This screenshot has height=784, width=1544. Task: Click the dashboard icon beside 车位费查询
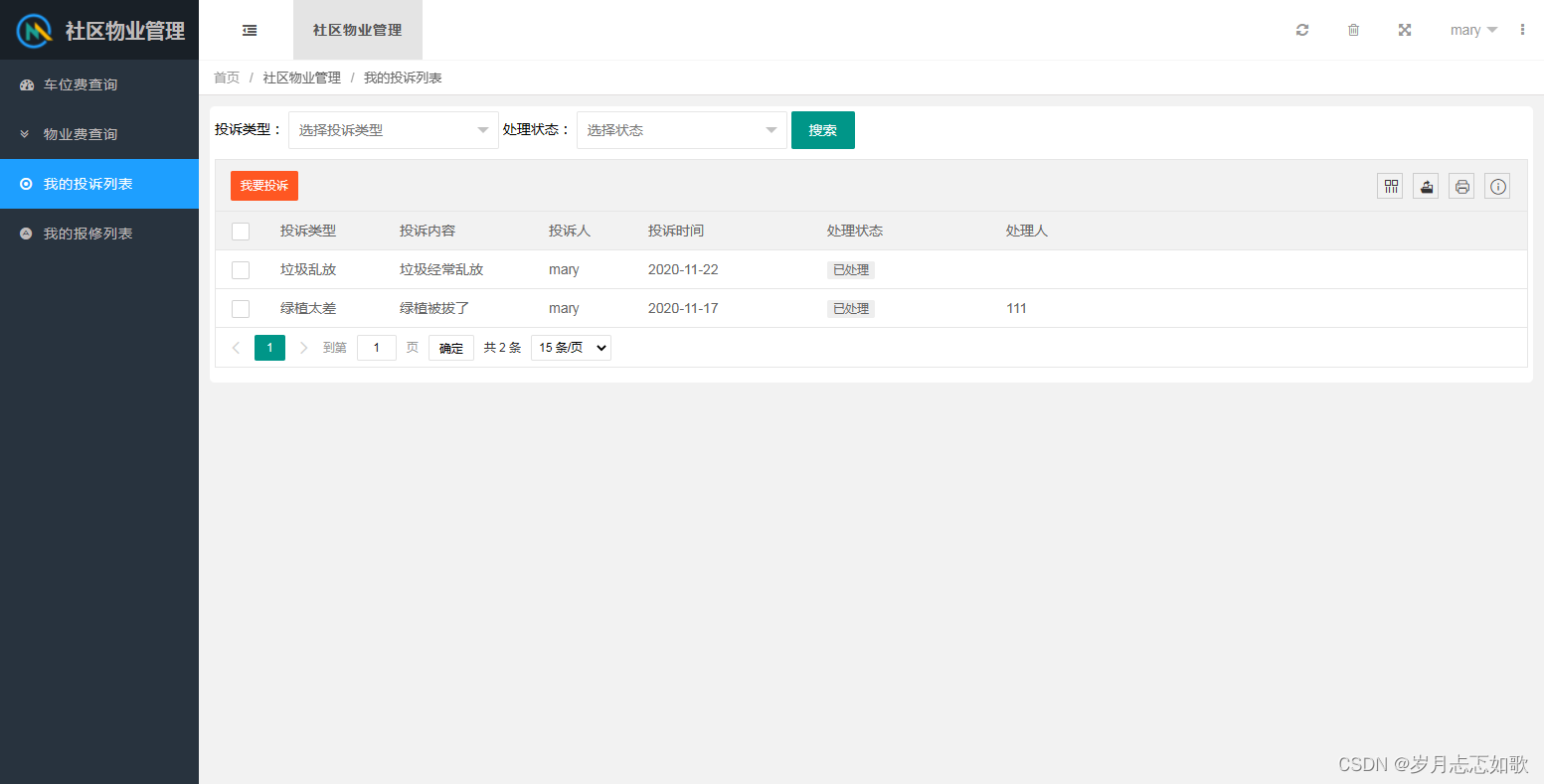pyautogui.click(x=27, y=85)
